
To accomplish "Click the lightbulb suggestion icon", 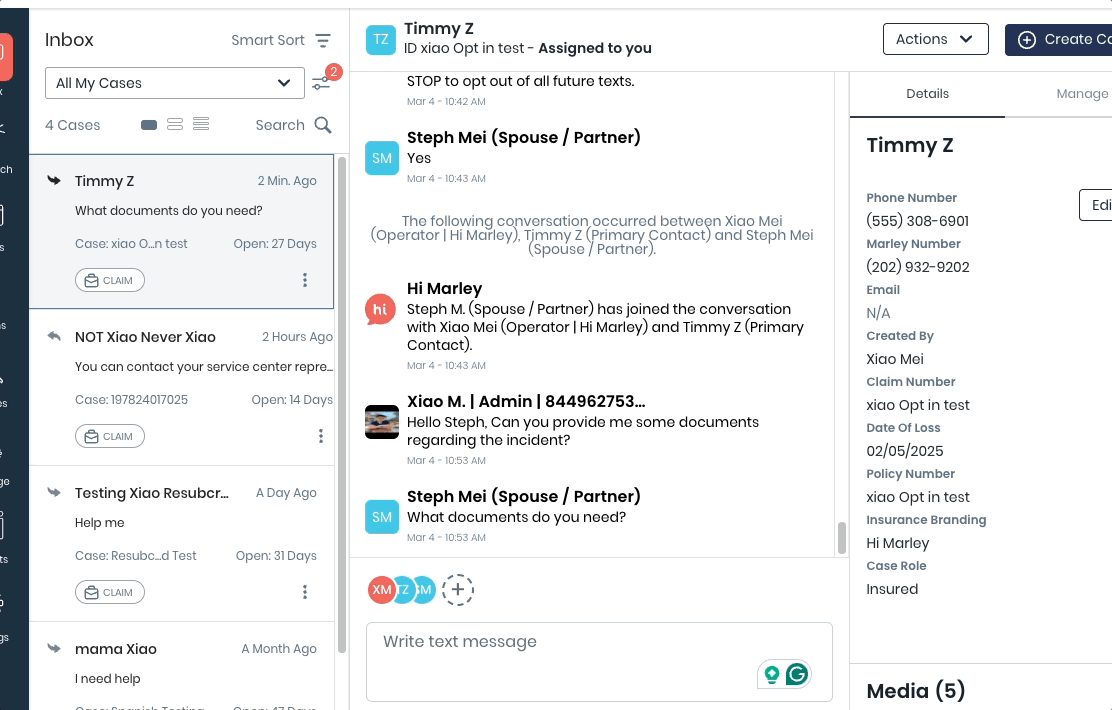I will point(771,674).
